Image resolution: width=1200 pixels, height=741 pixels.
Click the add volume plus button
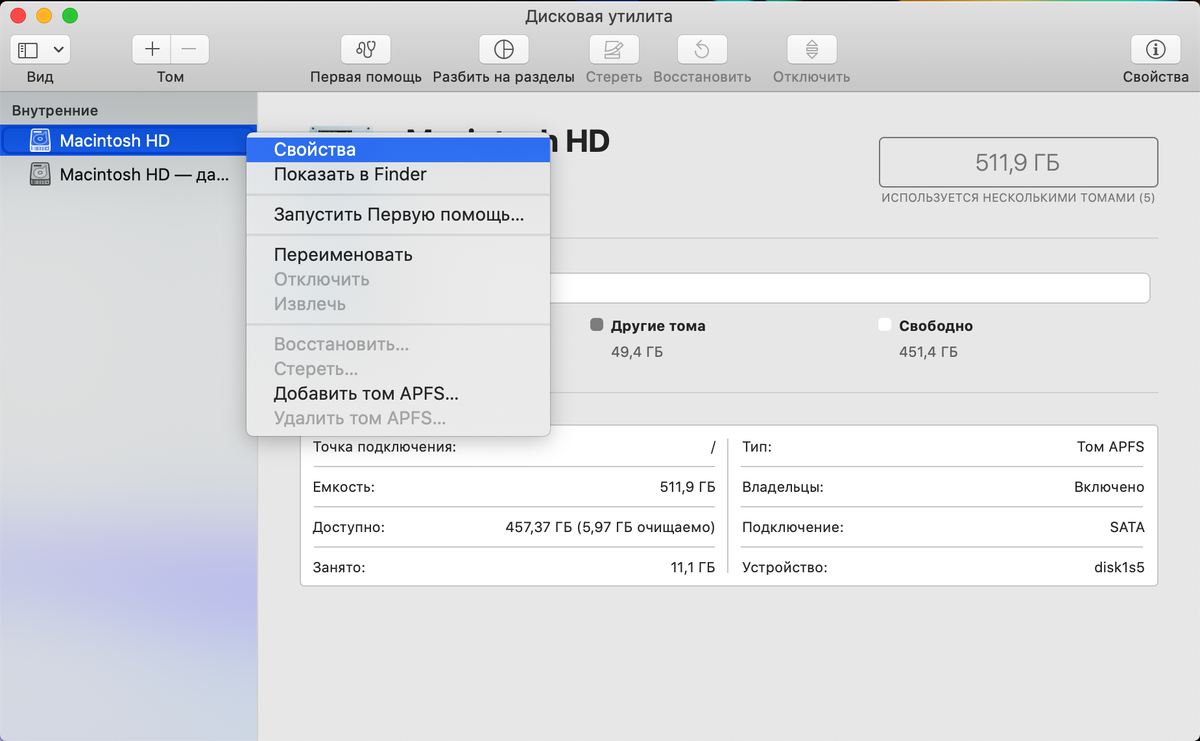tap(152, 49)
